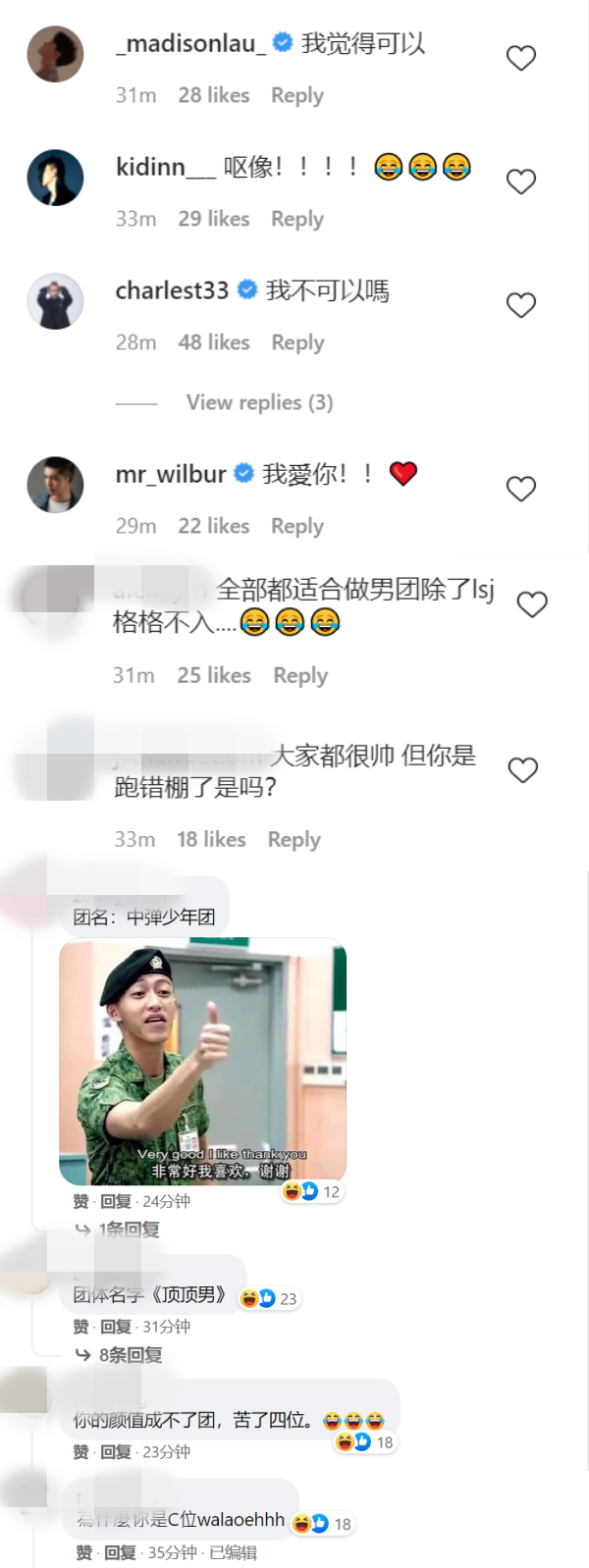Open kidinn__ profile picture
Screen dimensions: 589x1568
[55, 178]
